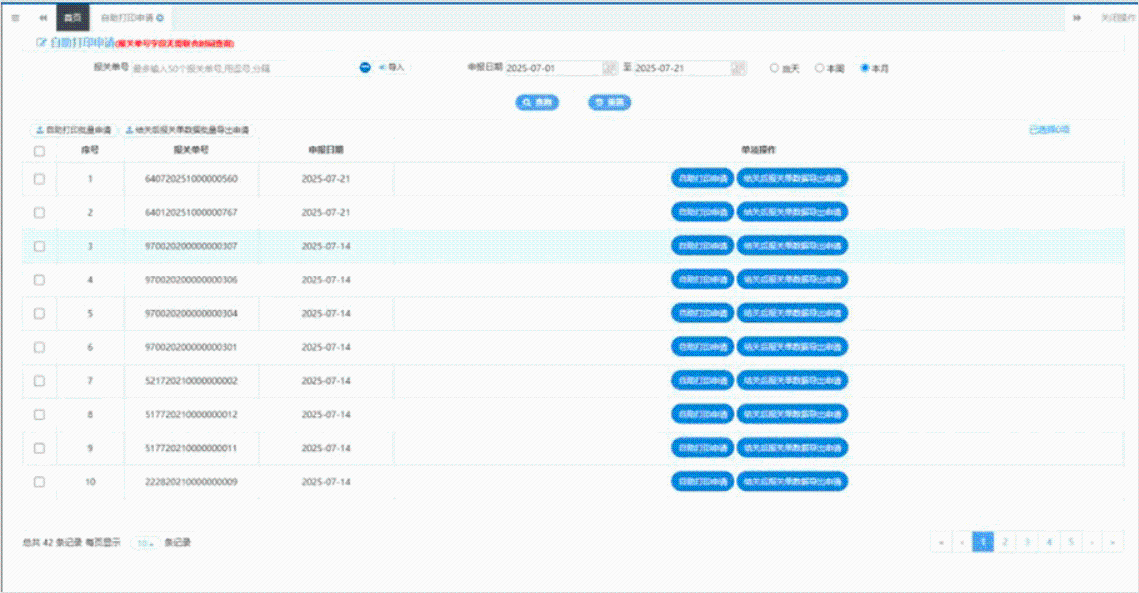Open the records-per-page dropdown showing 10
Viewport: 1139px width, 593px height.
145,543
